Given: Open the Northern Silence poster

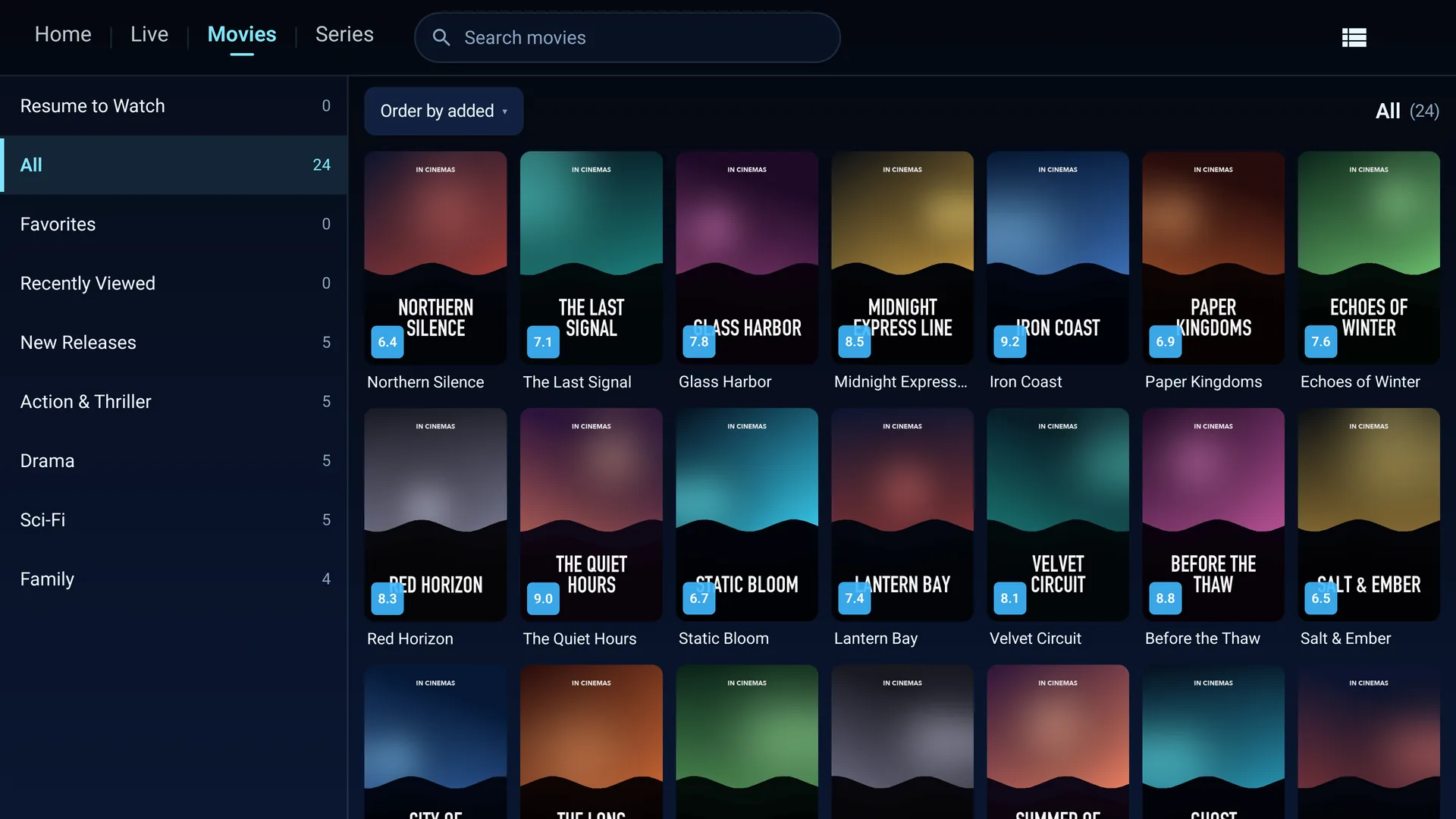Looking at the screenshot, I should pos(435,258).
